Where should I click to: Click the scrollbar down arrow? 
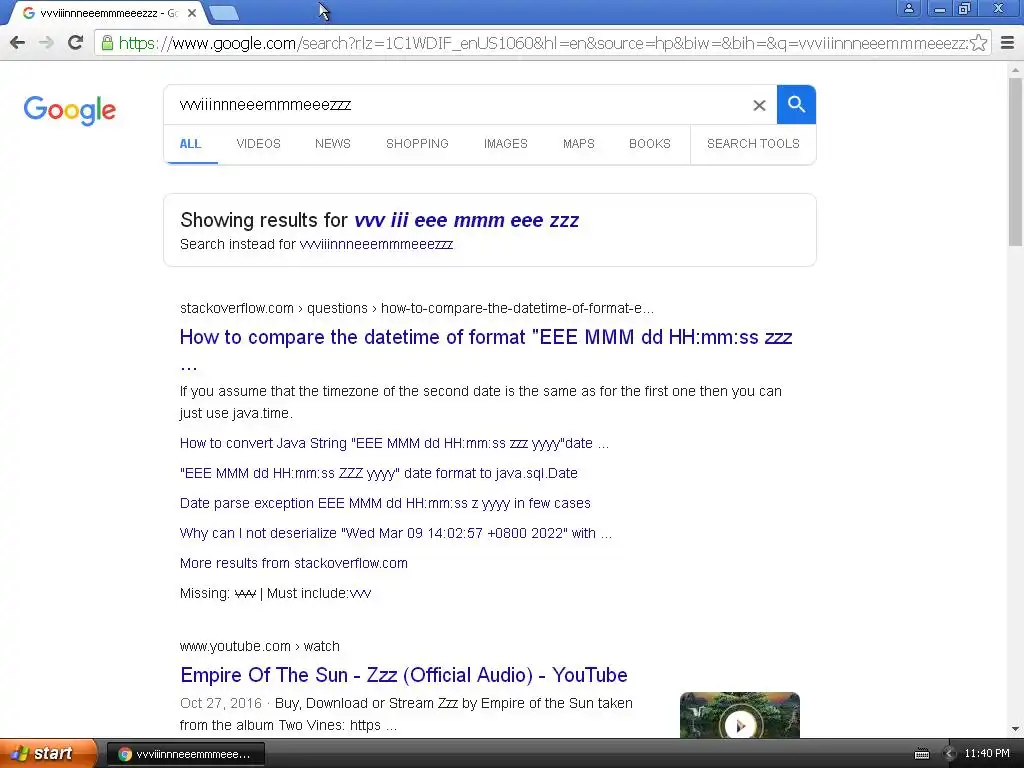pyautogui.click(x=1015, y=729)
